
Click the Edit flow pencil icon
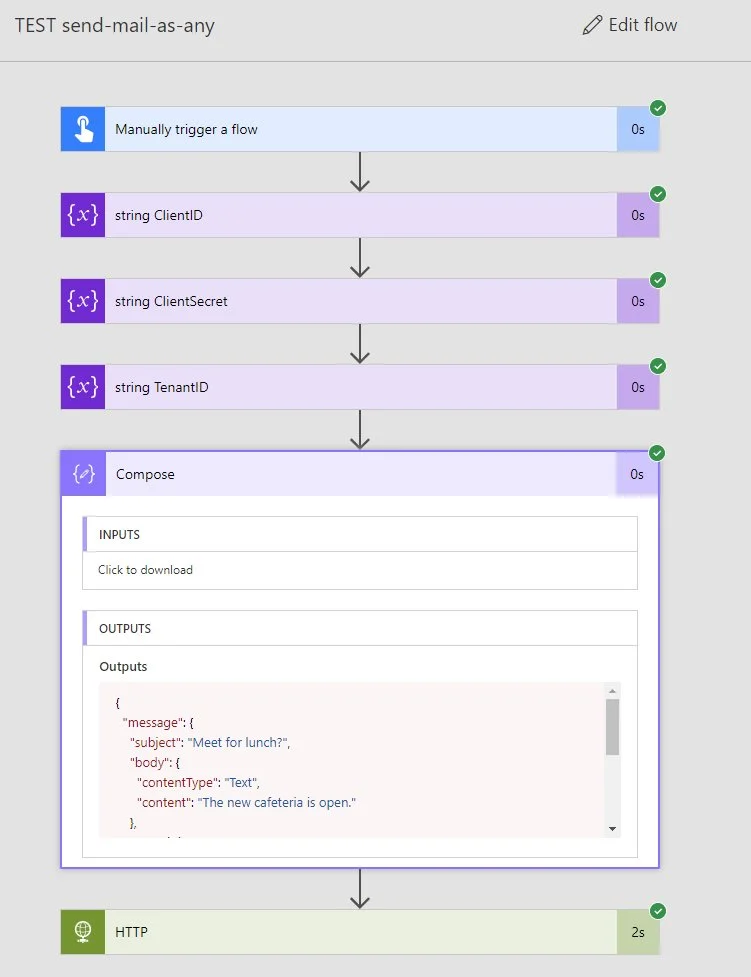coord(592,26)
